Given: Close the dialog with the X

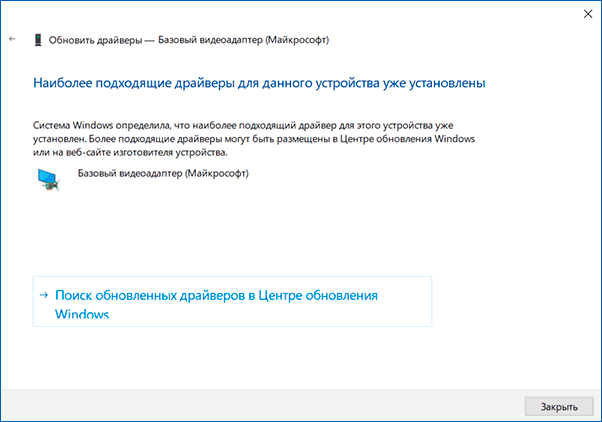Looking at the screenshot, I should click(588, 14).
